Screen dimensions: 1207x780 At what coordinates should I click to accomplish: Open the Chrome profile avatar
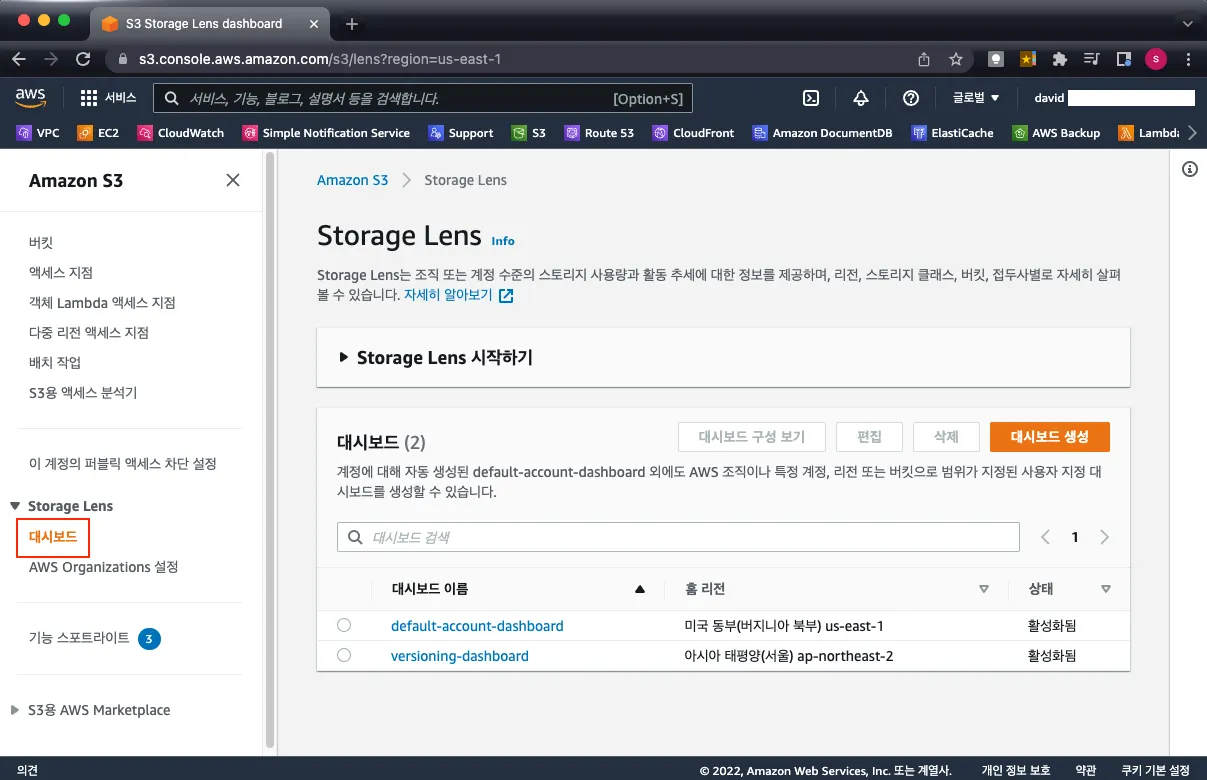click(1155, 59)
